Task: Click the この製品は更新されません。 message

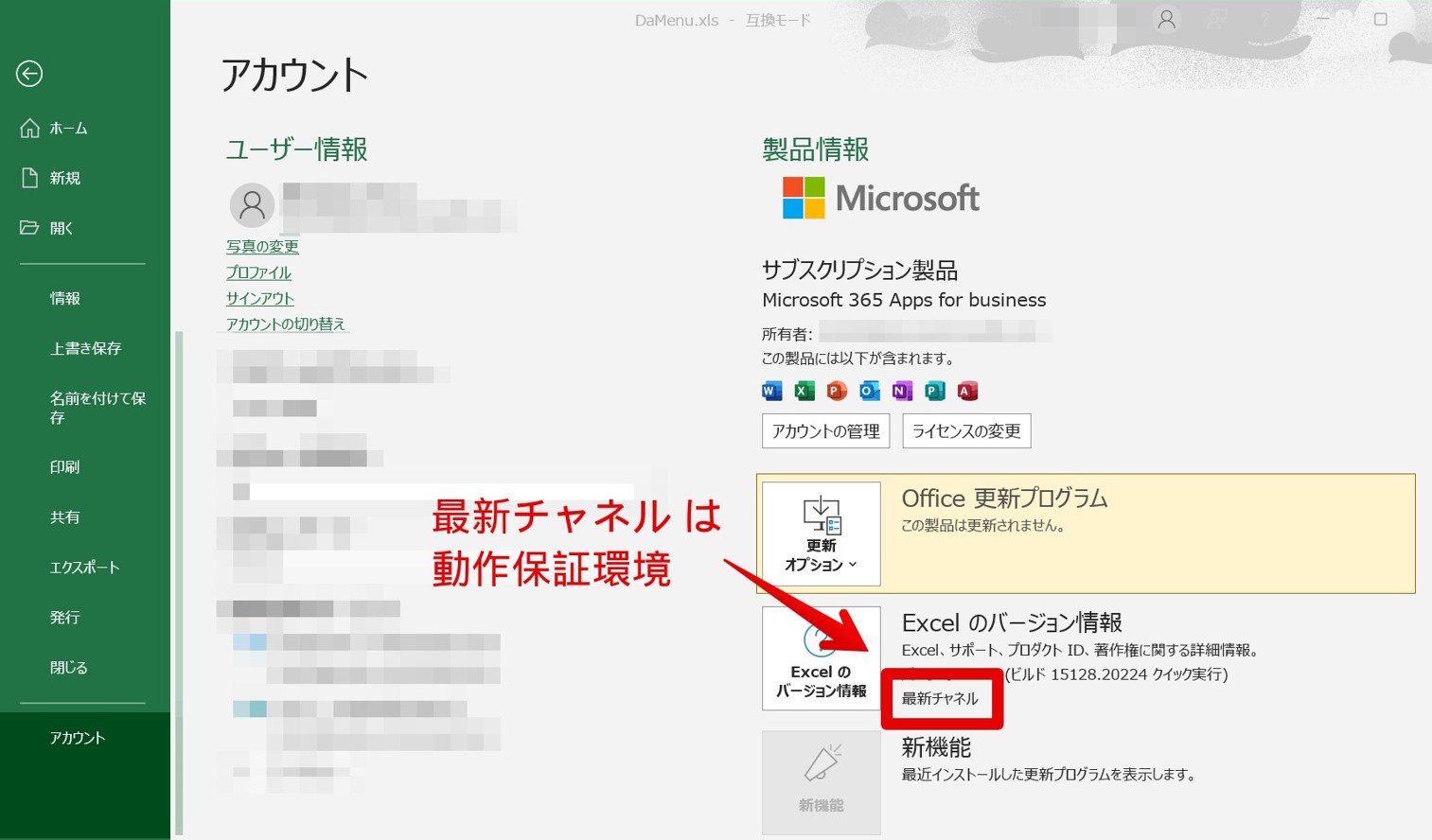Action: tap(983, 526)
